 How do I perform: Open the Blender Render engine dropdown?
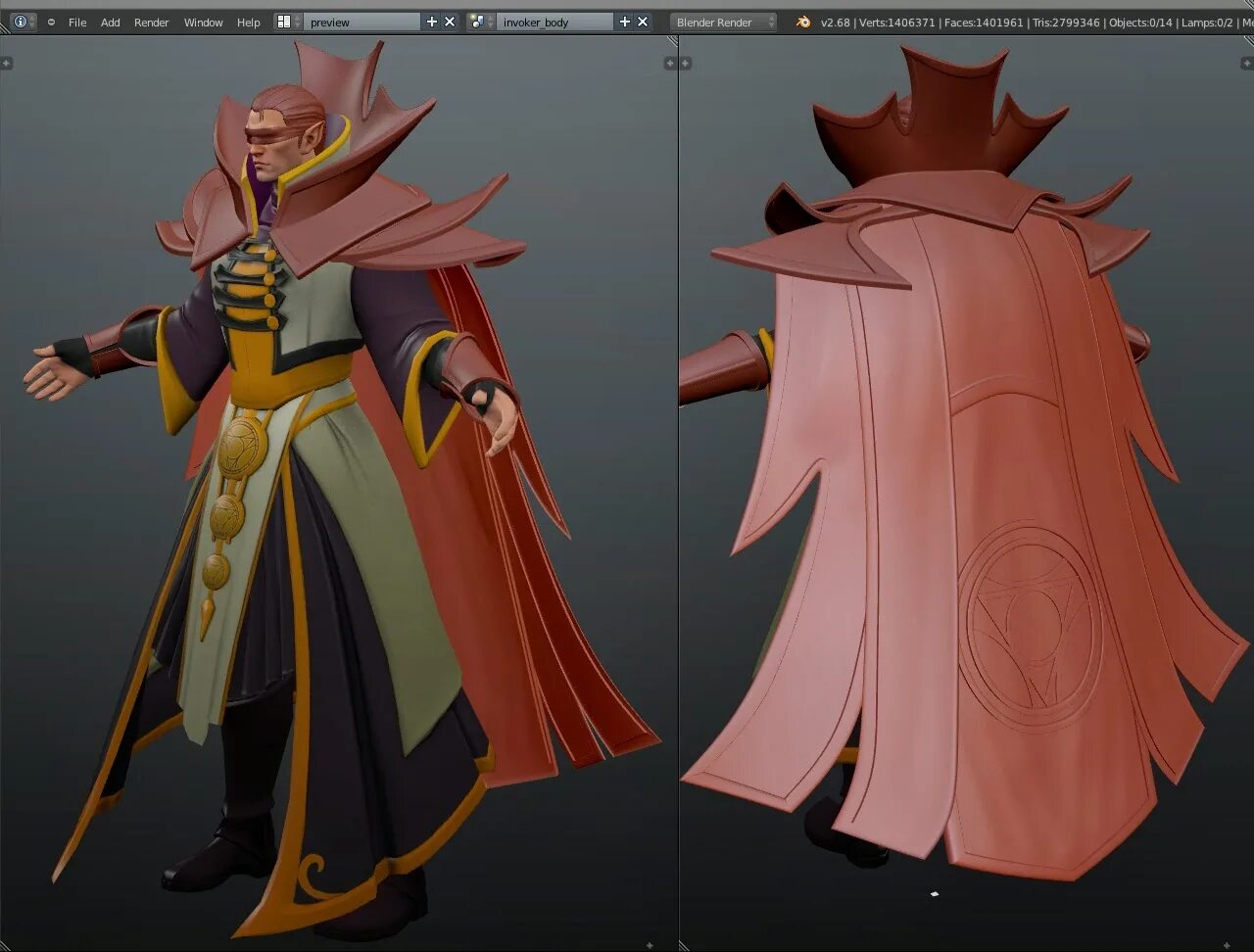[723, 22]
